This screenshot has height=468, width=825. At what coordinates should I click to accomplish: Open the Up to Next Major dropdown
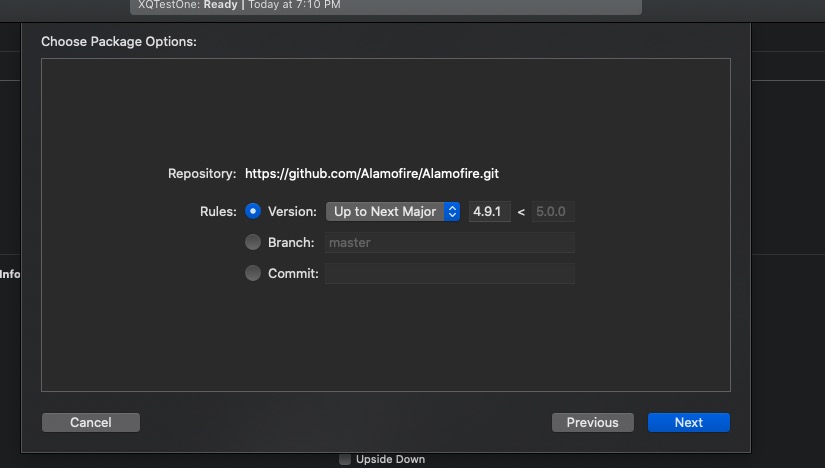click(393, 211)
